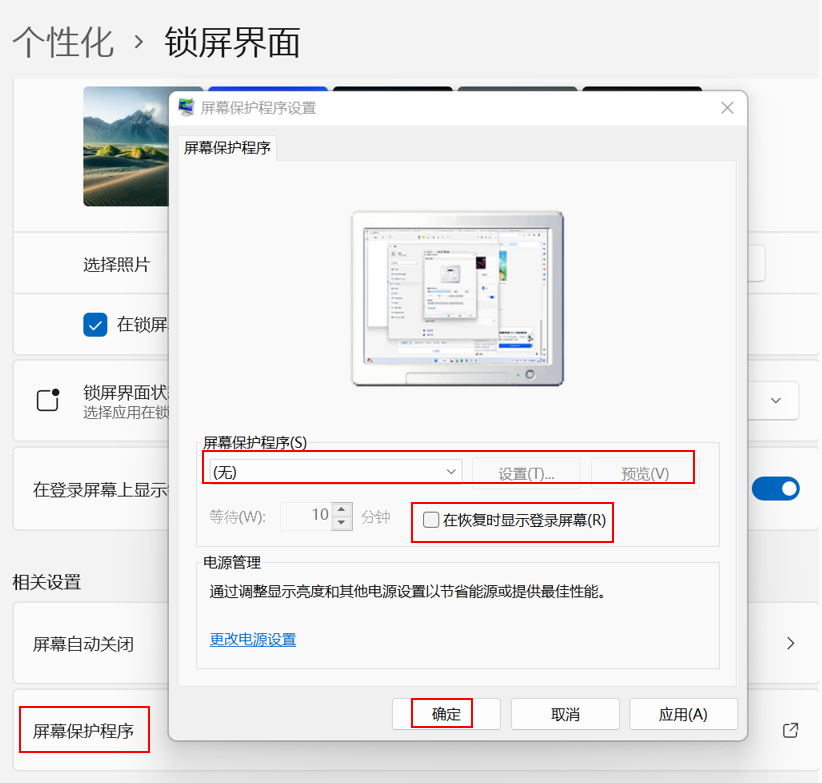
Task: Open the 更改电源设置 link
Action: click(x=253, y=639)
